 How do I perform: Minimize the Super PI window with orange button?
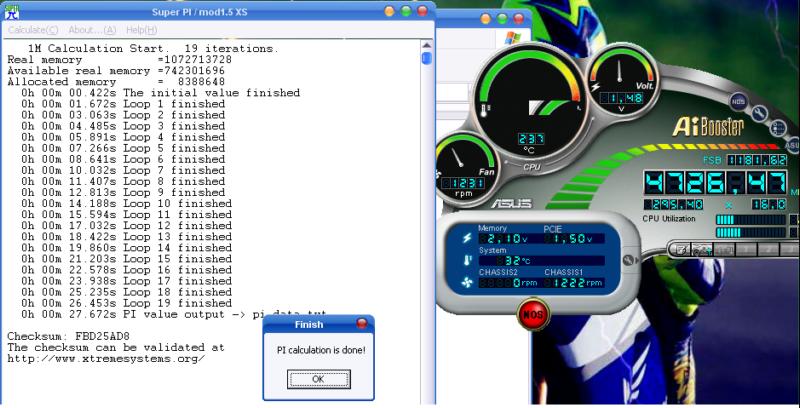[390, 11]
